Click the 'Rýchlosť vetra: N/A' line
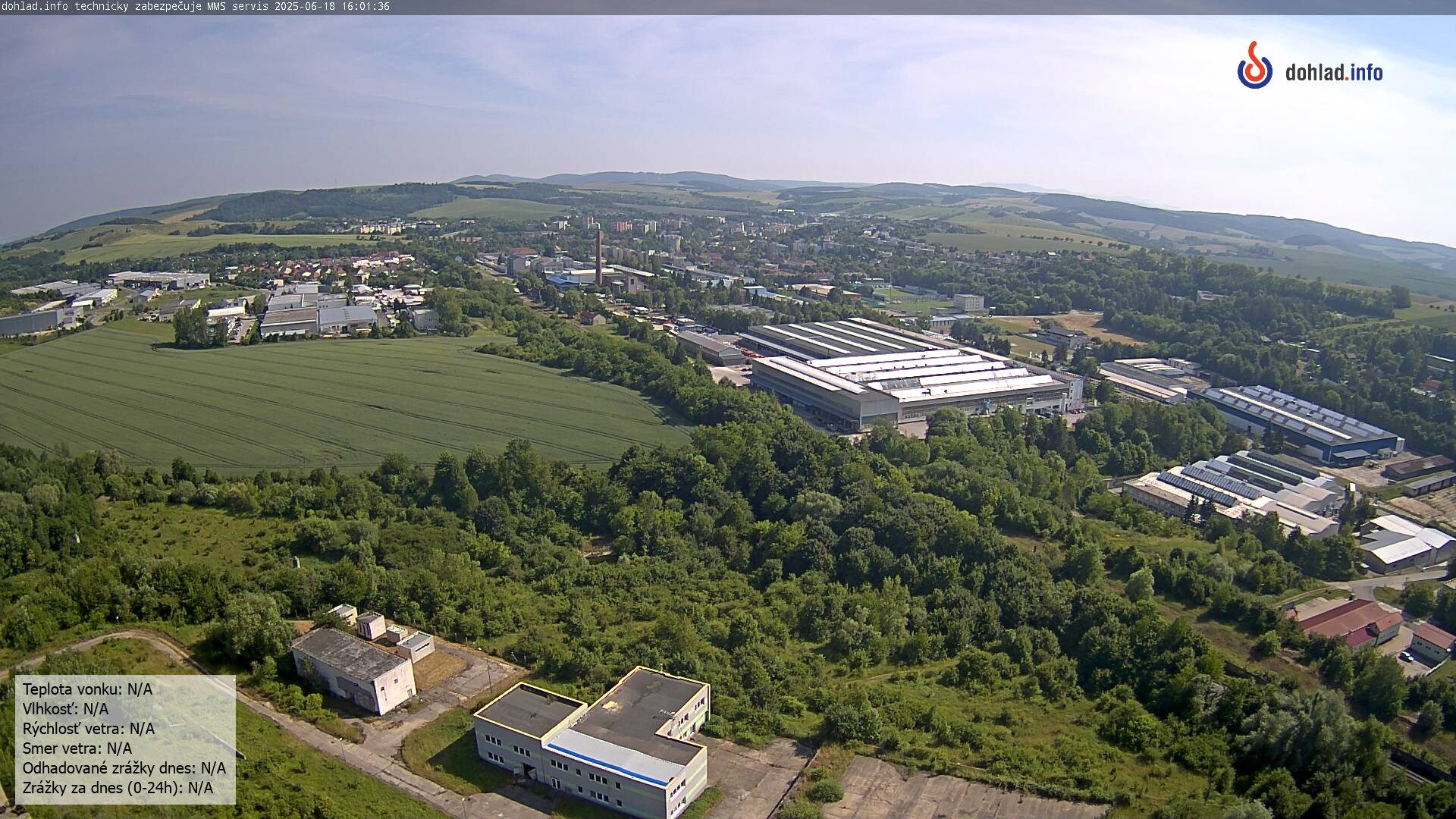1456x819 pixels. [89, 729]
